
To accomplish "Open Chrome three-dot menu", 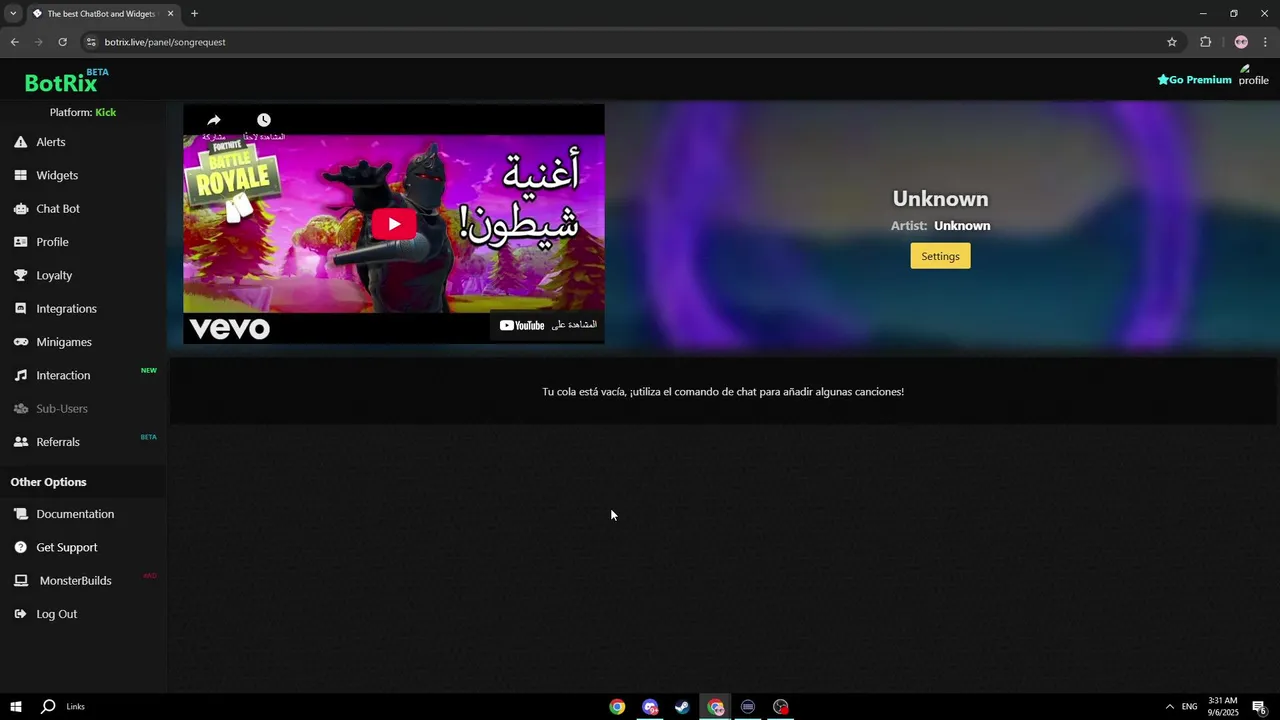I will click(x=1266, y=42).
